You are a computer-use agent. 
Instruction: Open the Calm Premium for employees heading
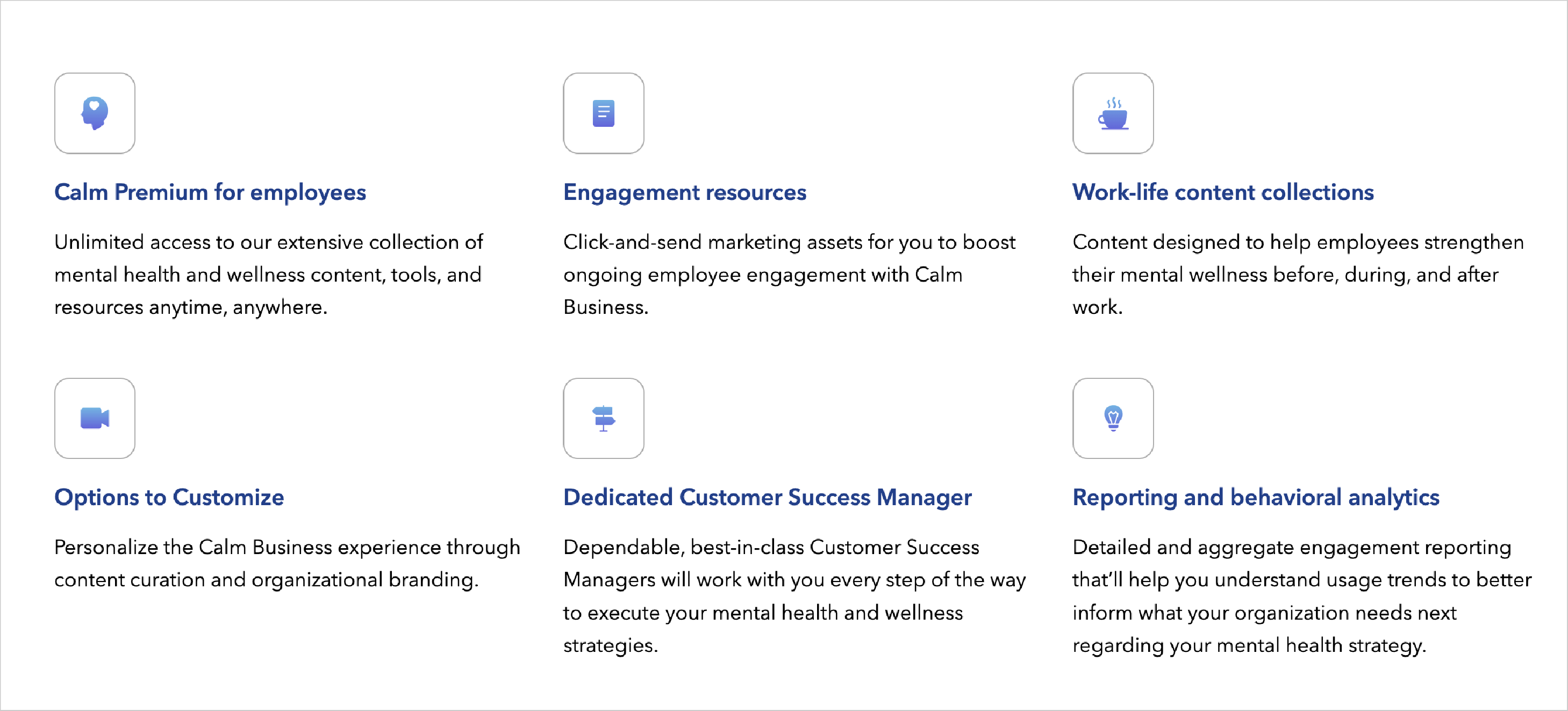click(x=210, y=192)
